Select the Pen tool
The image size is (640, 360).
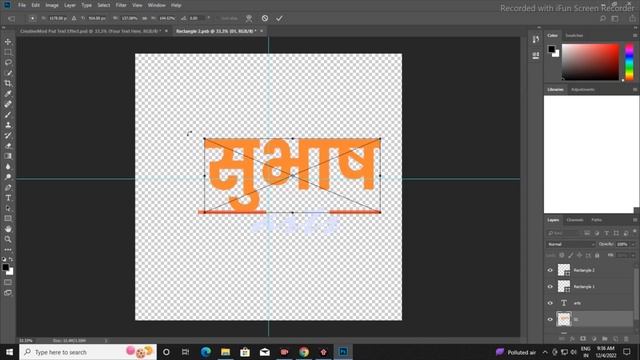coord(8,187)
